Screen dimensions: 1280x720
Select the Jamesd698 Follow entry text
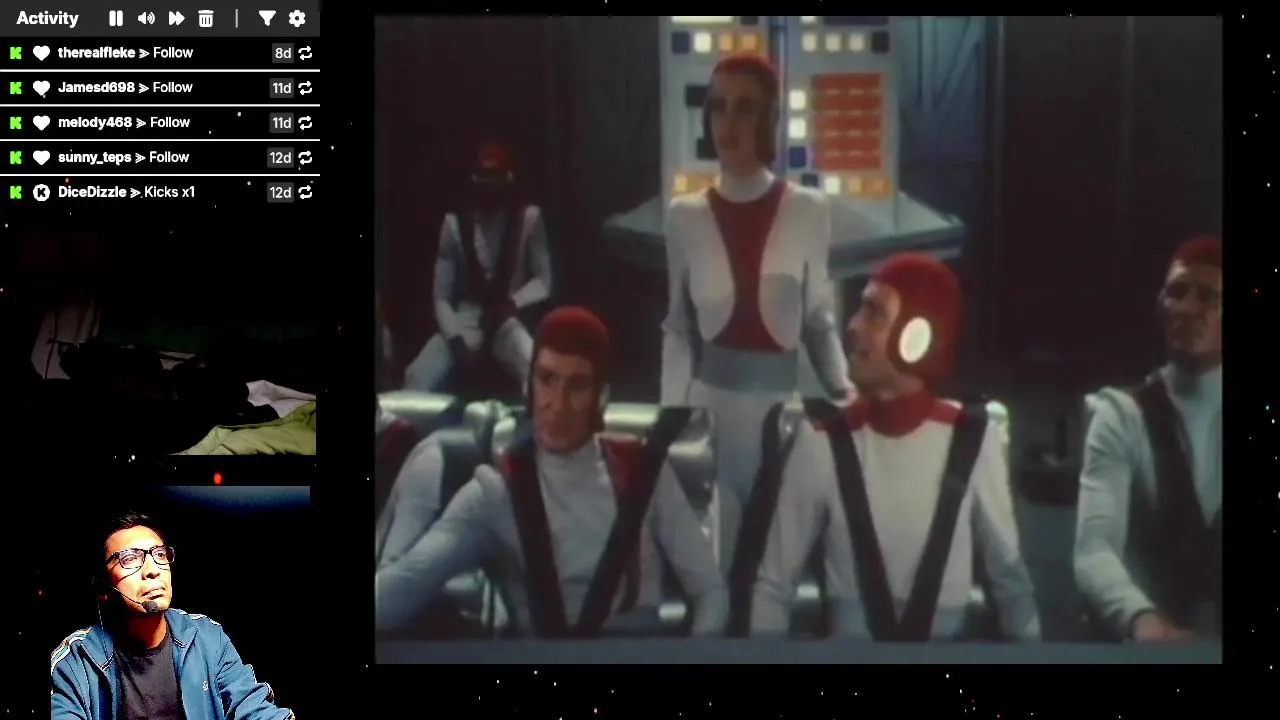pyautogui.click(x=125, y=88)
